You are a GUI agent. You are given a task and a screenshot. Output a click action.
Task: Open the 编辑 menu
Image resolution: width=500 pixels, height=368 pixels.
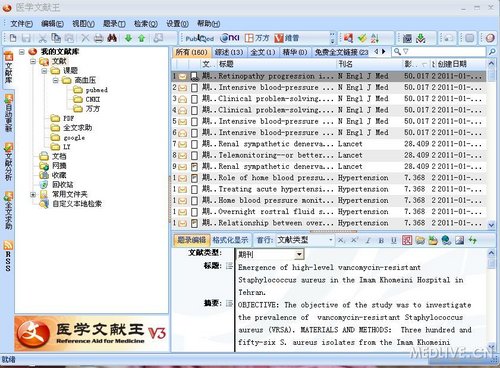pos(52,24)
